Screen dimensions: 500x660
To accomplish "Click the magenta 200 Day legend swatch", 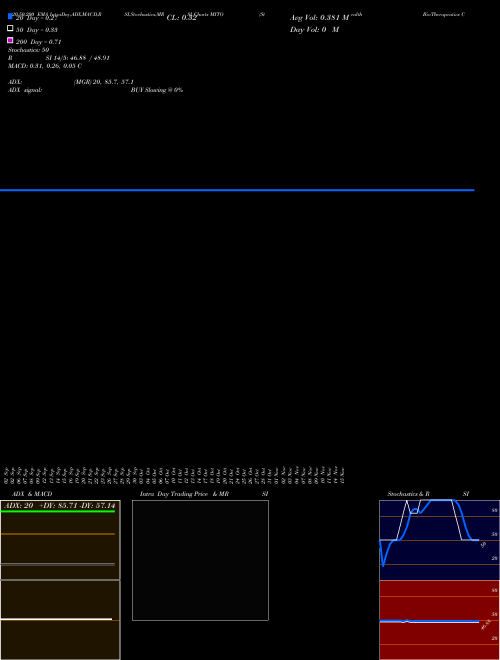I will [10, 40].
